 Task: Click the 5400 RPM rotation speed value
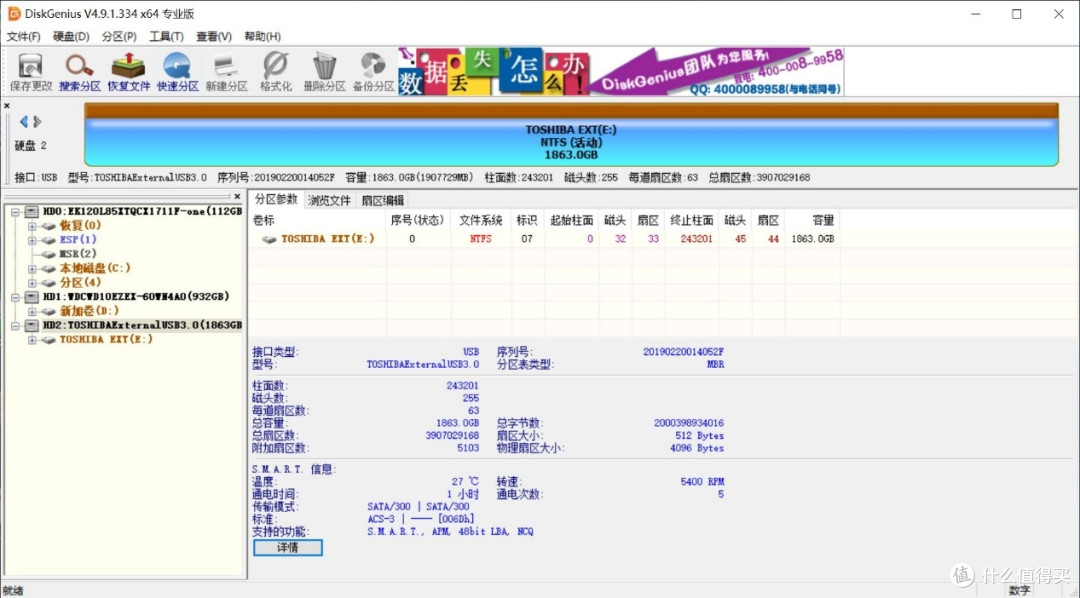pos(702,482)
